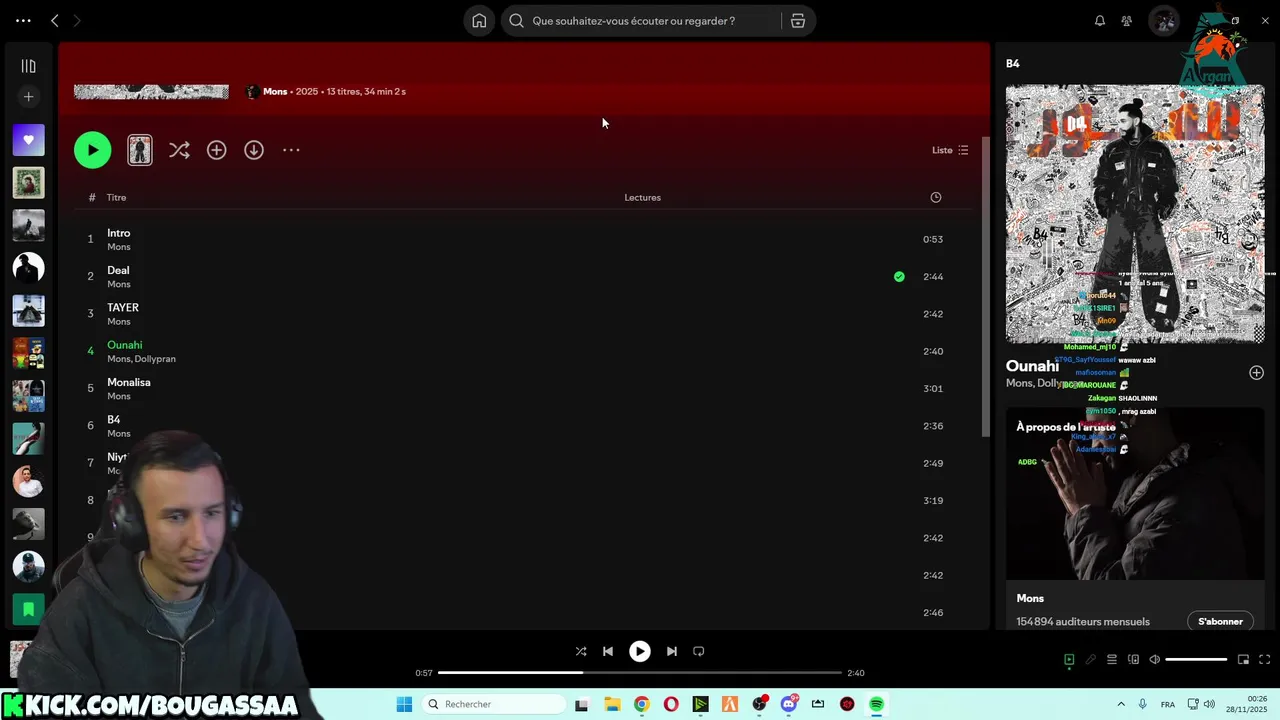Viewport: 1280px width, 720px height.
Task: Skip to next track
Action: pos(672,651)
